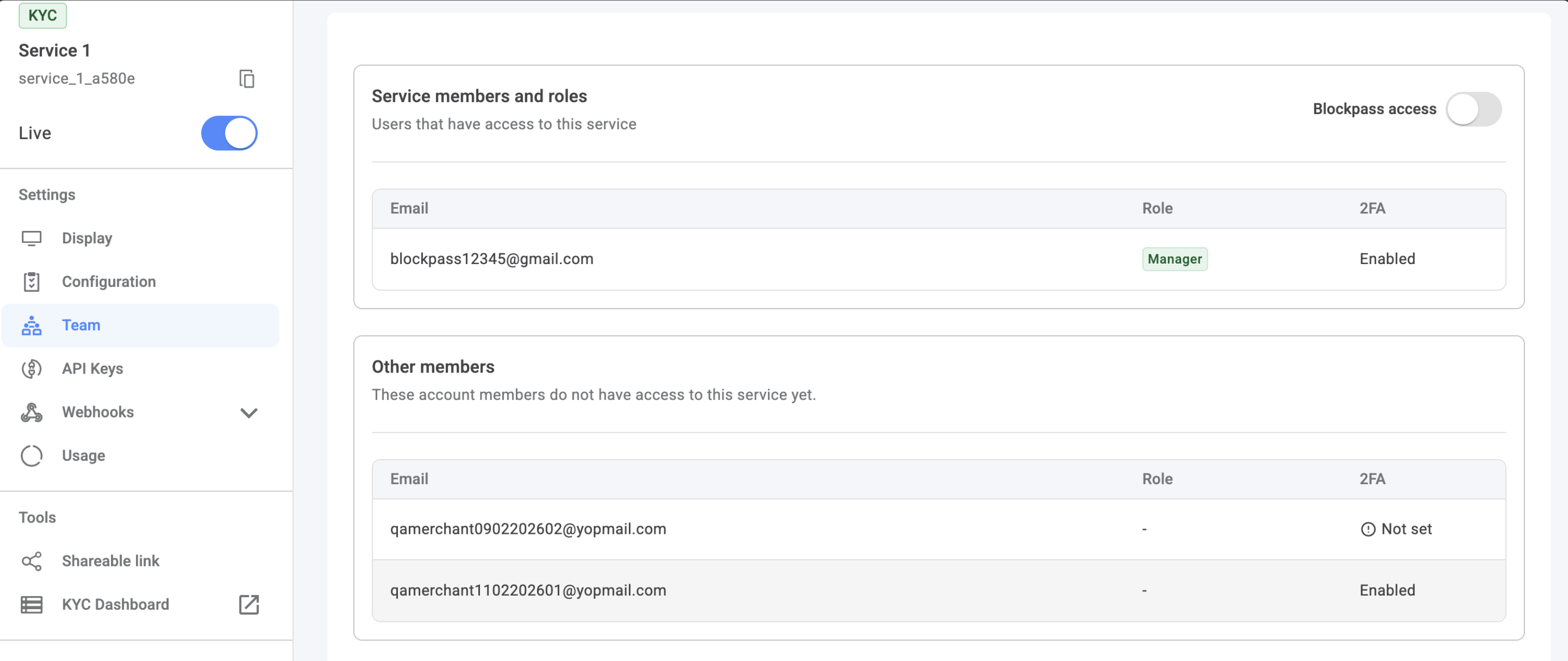1568x661 pixels.
Task: Click the Team hierarchy icon
Action: pyautogui.click(x=31, y=326)
